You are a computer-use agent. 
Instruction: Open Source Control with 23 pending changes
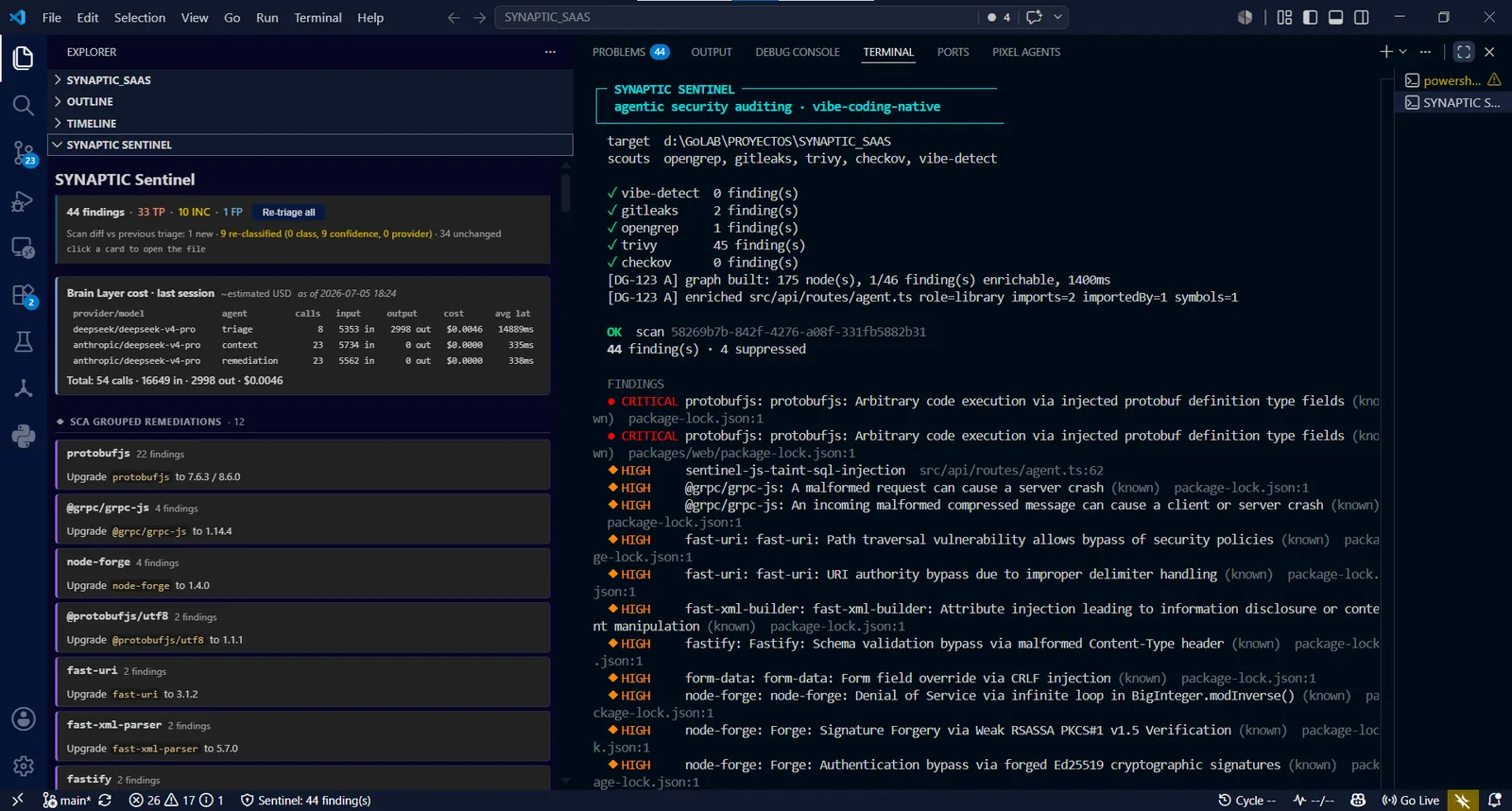pyautogui.click(x=24, y=153)
